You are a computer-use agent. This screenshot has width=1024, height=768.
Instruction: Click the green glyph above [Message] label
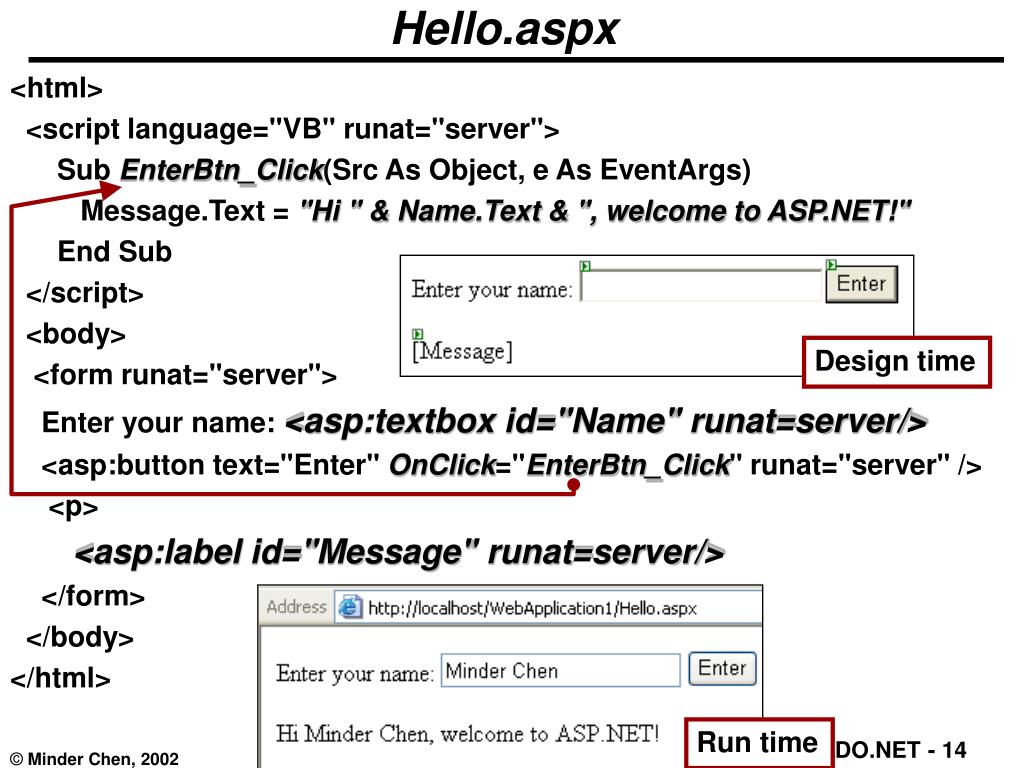tap(418, 334)
